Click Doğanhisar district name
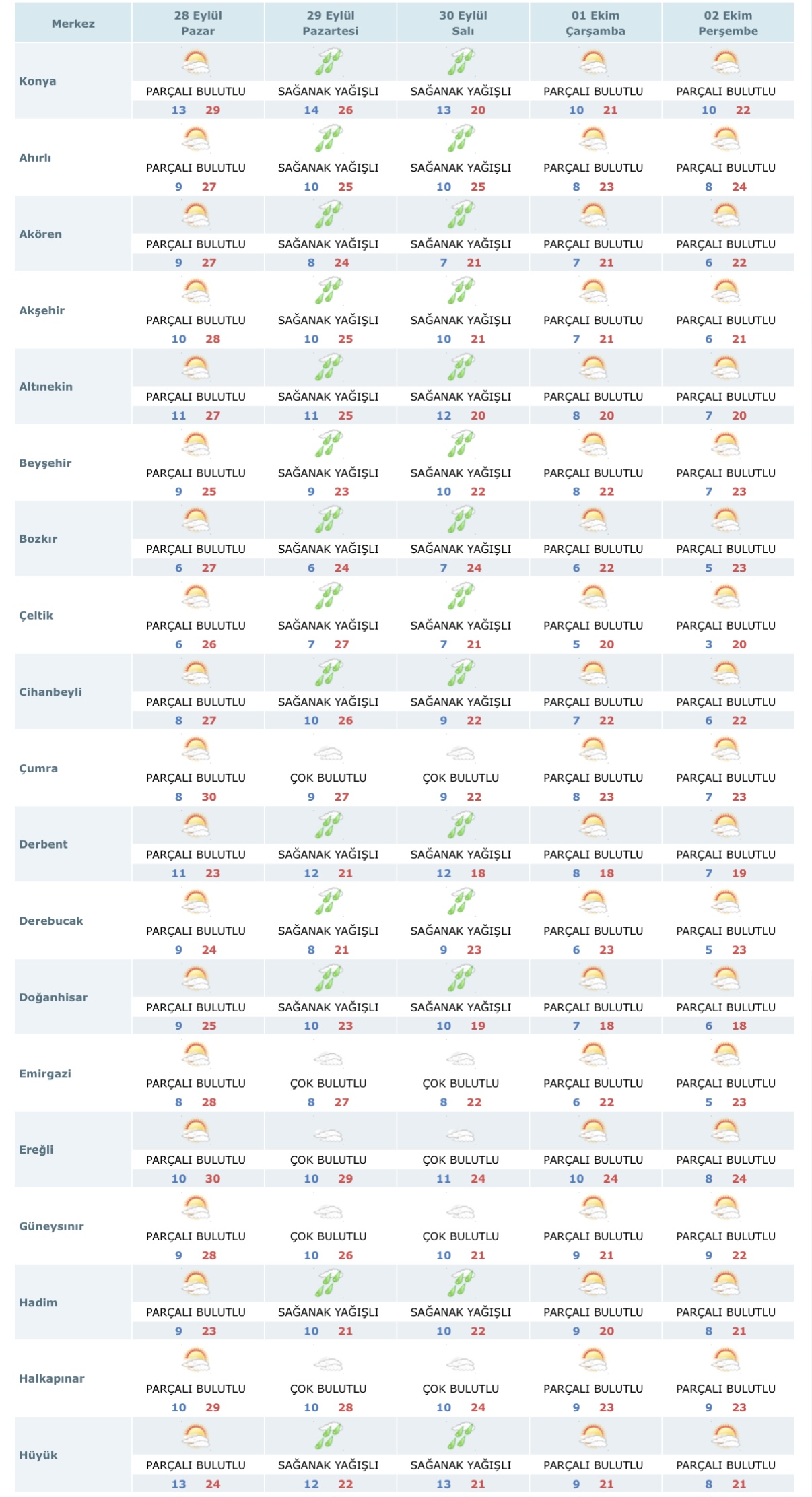 (x=53, y=997)
